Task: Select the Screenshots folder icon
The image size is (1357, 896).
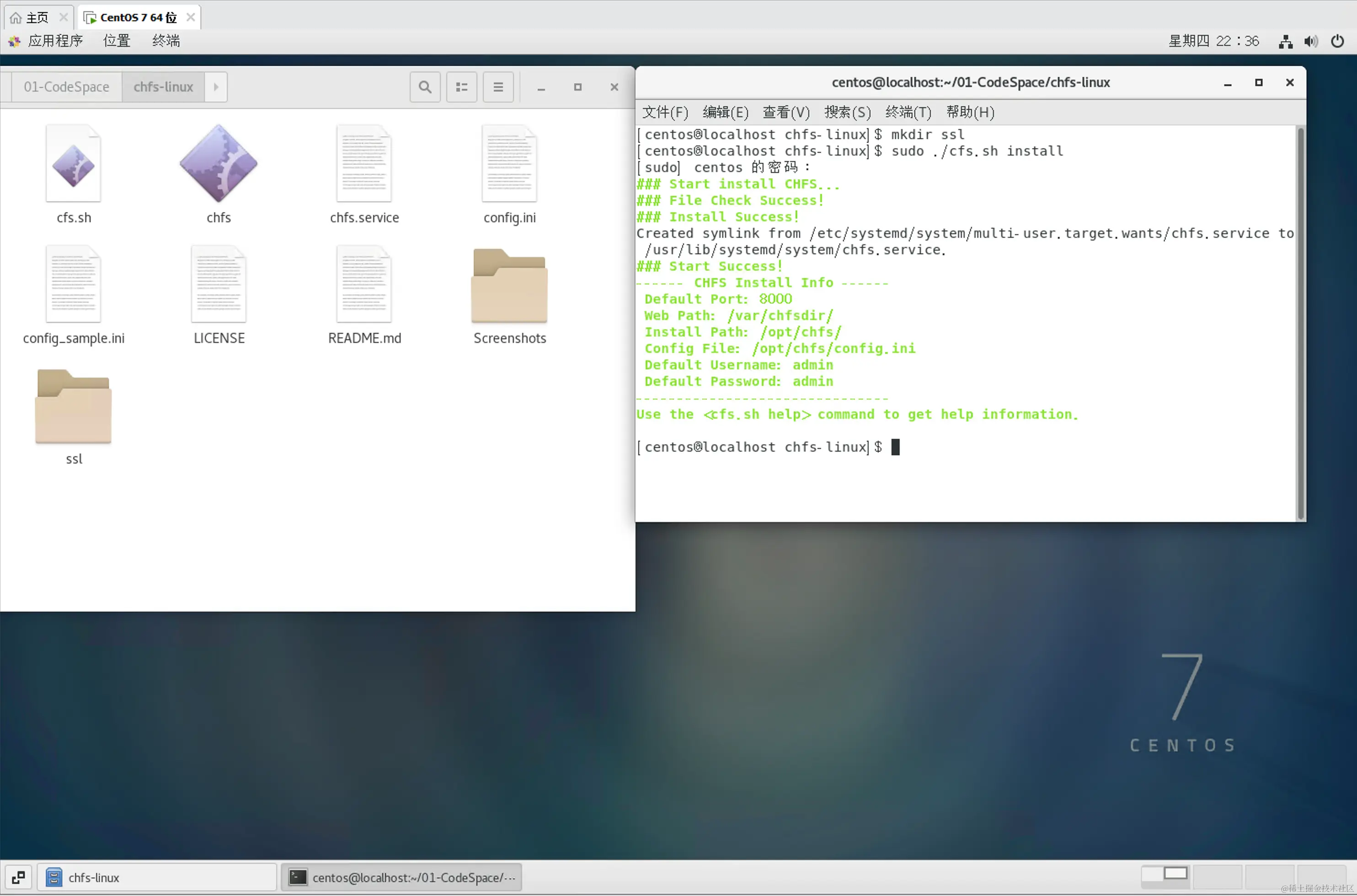Action: click(509, 285)
